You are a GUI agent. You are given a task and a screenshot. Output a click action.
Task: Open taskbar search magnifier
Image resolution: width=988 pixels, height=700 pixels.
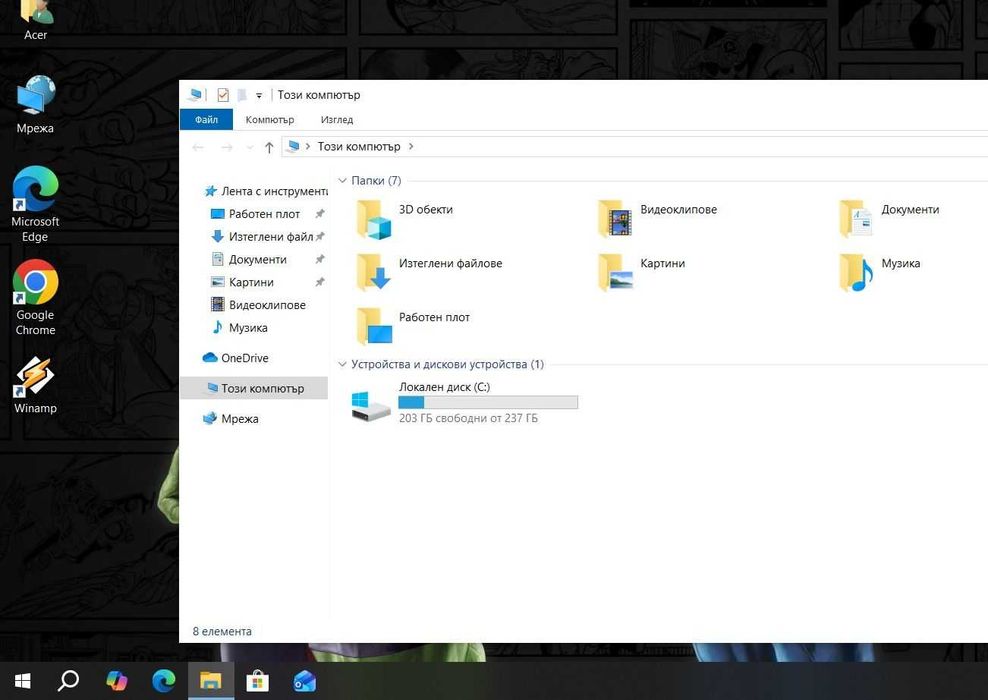[x=68, y=680]
